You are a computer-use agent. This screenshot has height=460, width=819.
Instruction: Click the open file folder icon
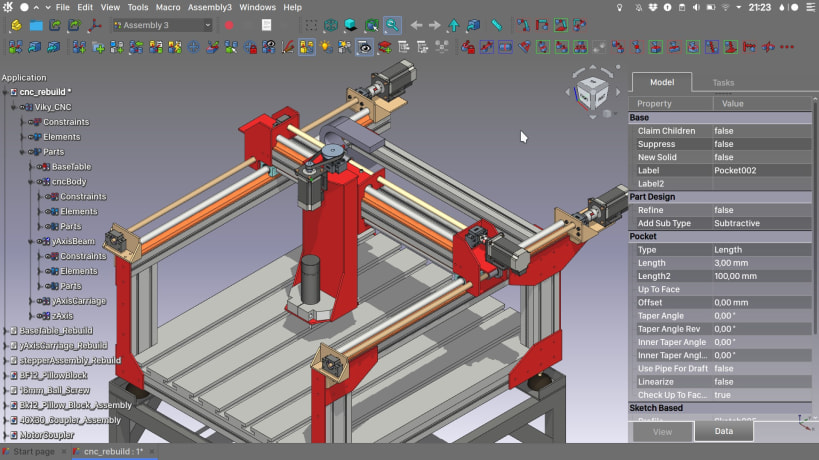coord(37,25)
